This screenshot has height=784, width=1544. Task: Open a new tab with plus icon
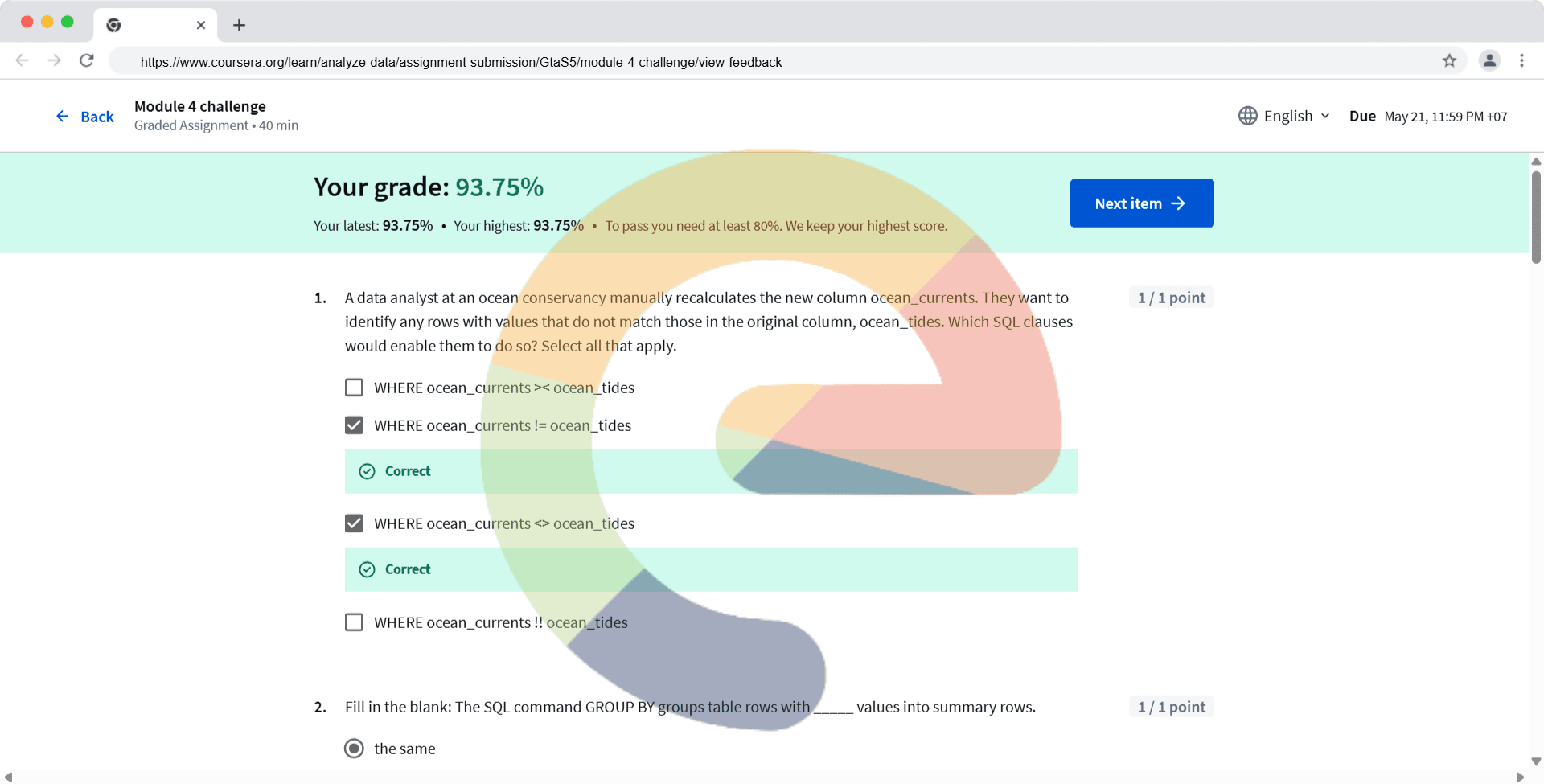click(x=239, y=25)
